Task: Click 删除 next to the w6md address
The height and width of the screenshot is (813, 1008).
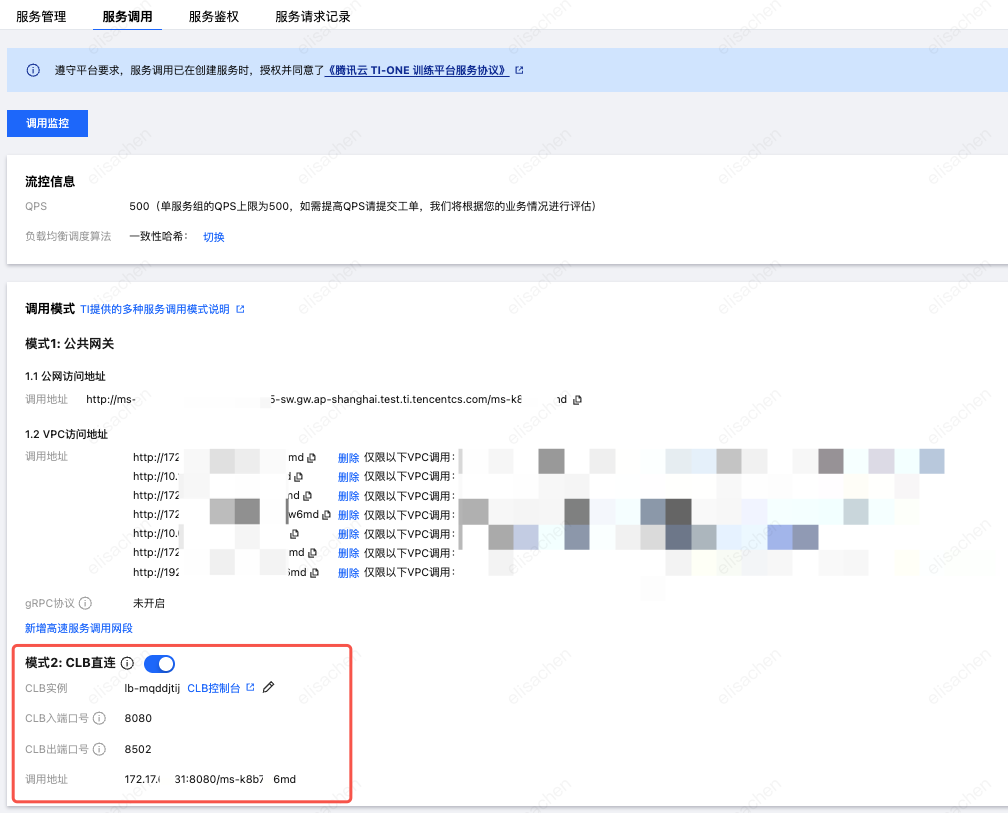Action: [348, 515]
